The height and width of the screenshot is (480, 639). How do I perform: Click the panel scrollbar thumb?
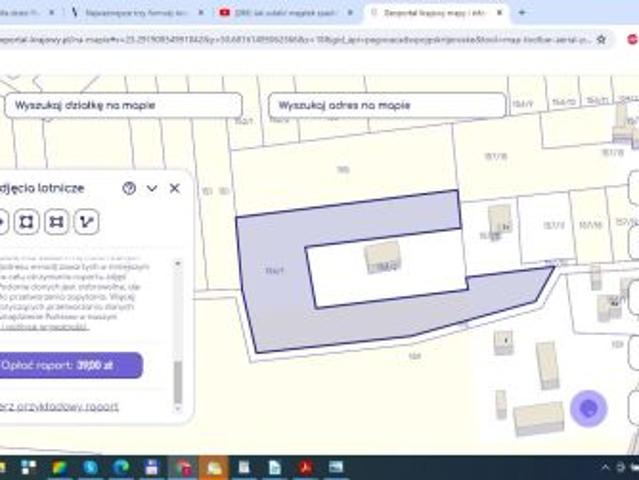click(178, 381)
